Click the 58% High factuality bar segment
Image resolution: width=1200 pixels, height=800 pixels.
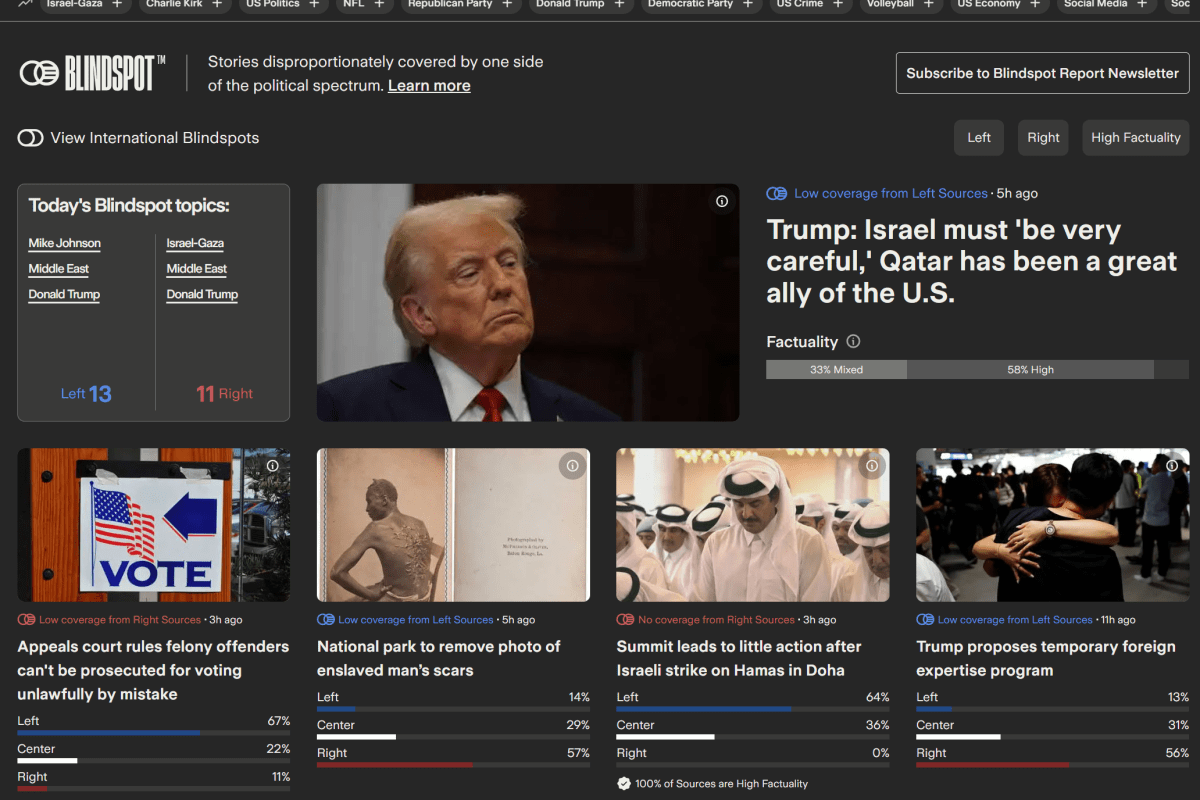coord(1030,370)
